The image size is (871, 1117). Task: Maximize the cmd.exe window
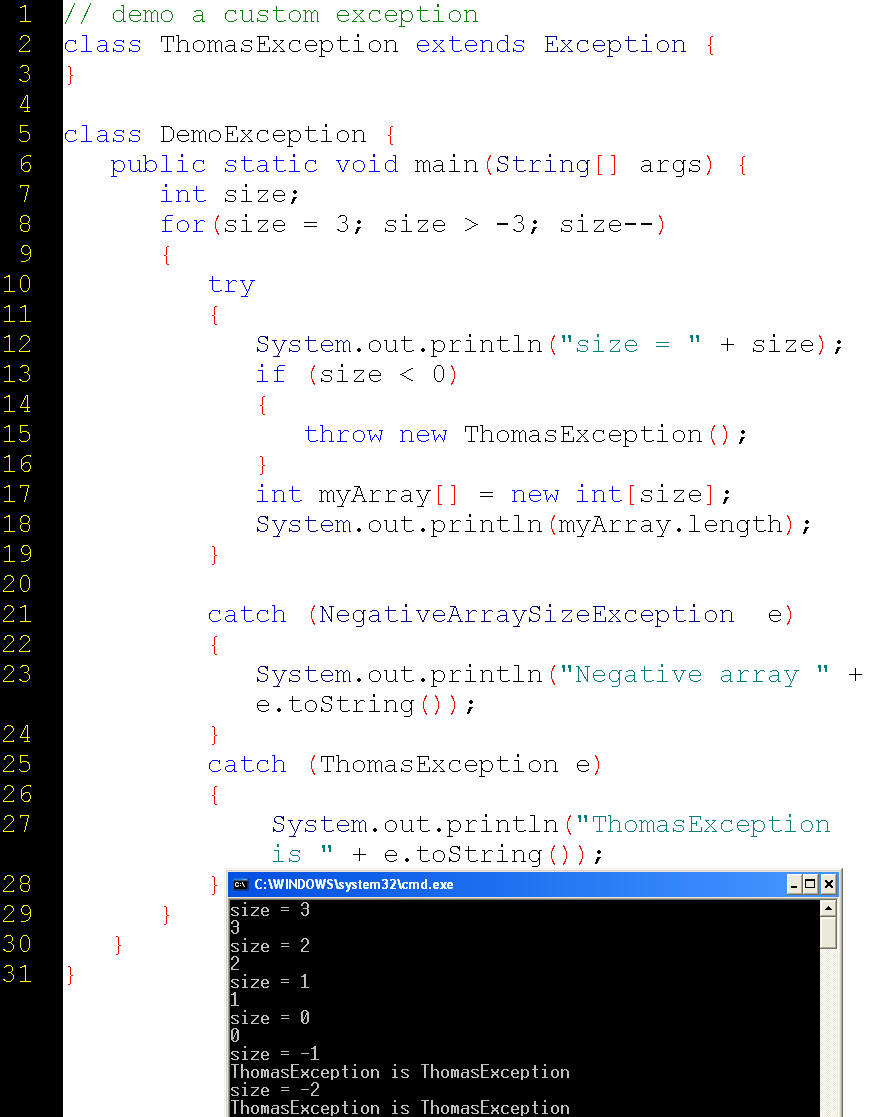pyautogui.click(x=810, y=885)
